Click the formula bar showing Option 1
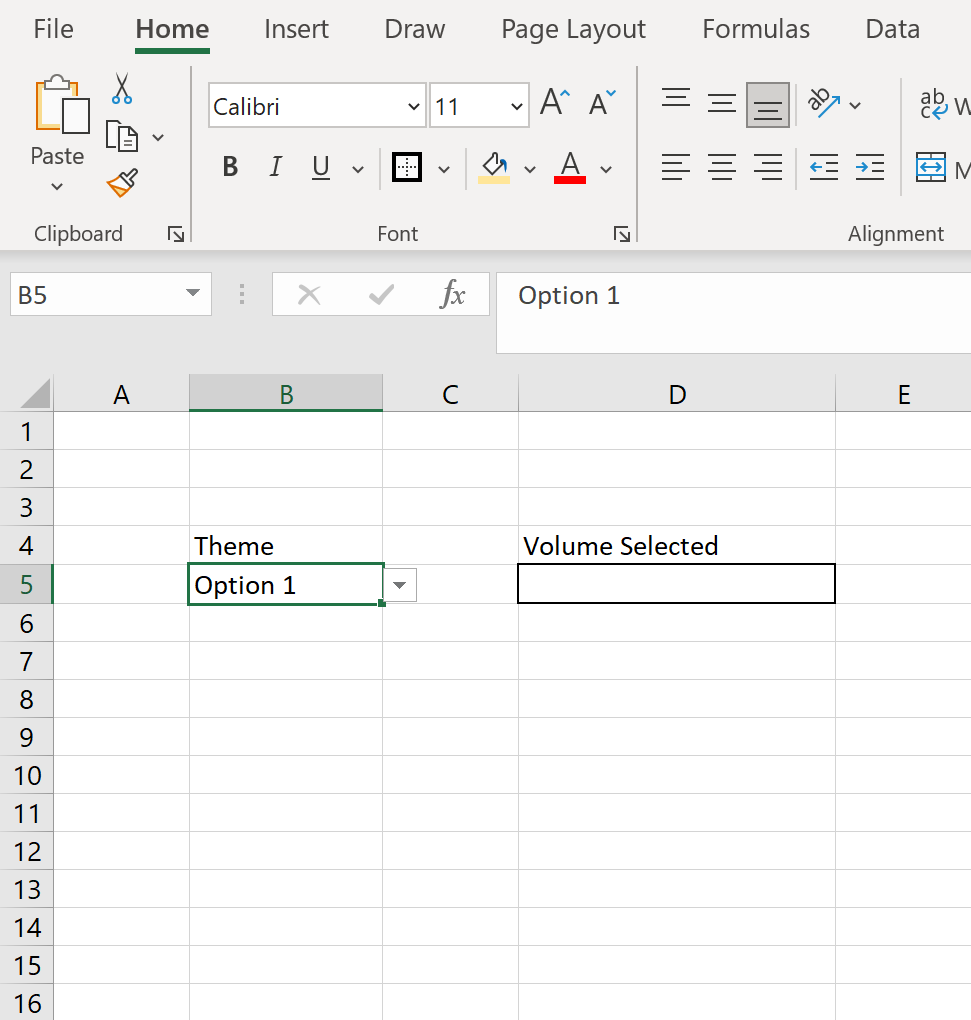The height and width of the screenshot is (1020, 971). (734, 312)
